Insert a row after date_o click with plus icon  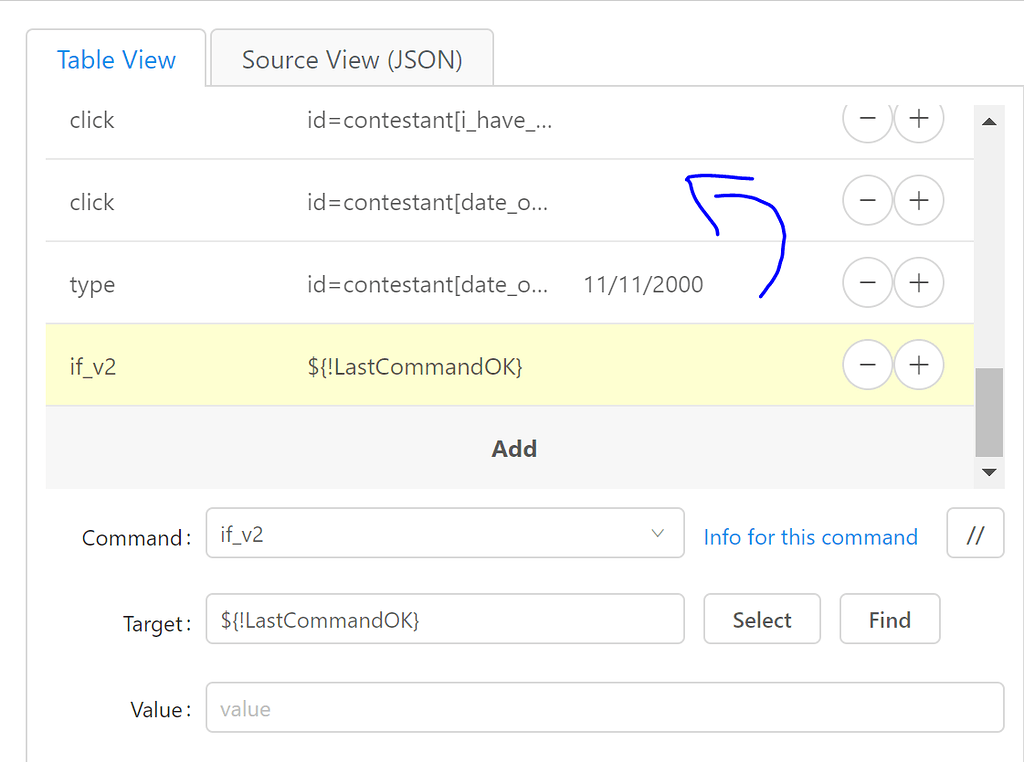(918, 200)
